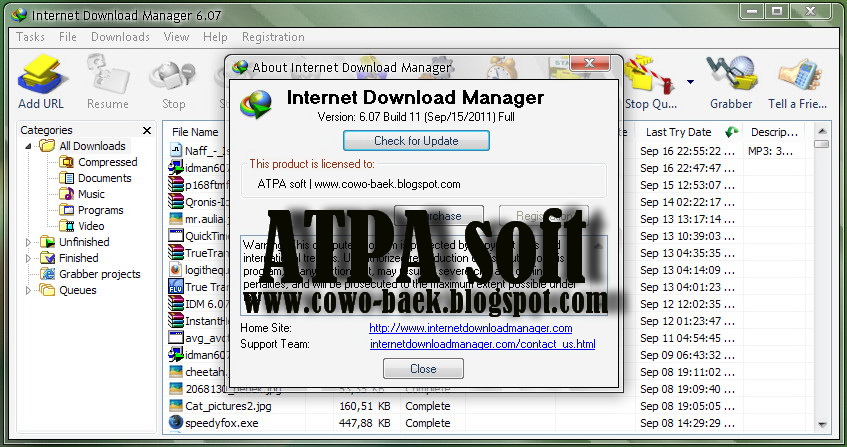This screenshot has width=847, height=447.
Task: Sort by the Last Try Date column header
Action: [678, 132]
